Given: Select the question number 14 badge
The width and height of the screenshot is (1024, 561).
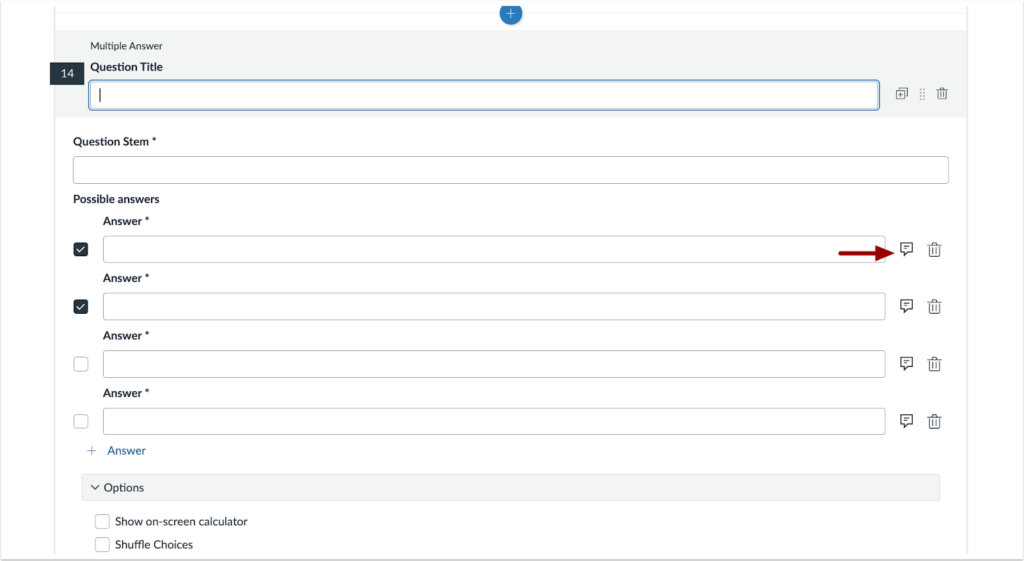Looking at the screenshot, I should tap(67, 73).
